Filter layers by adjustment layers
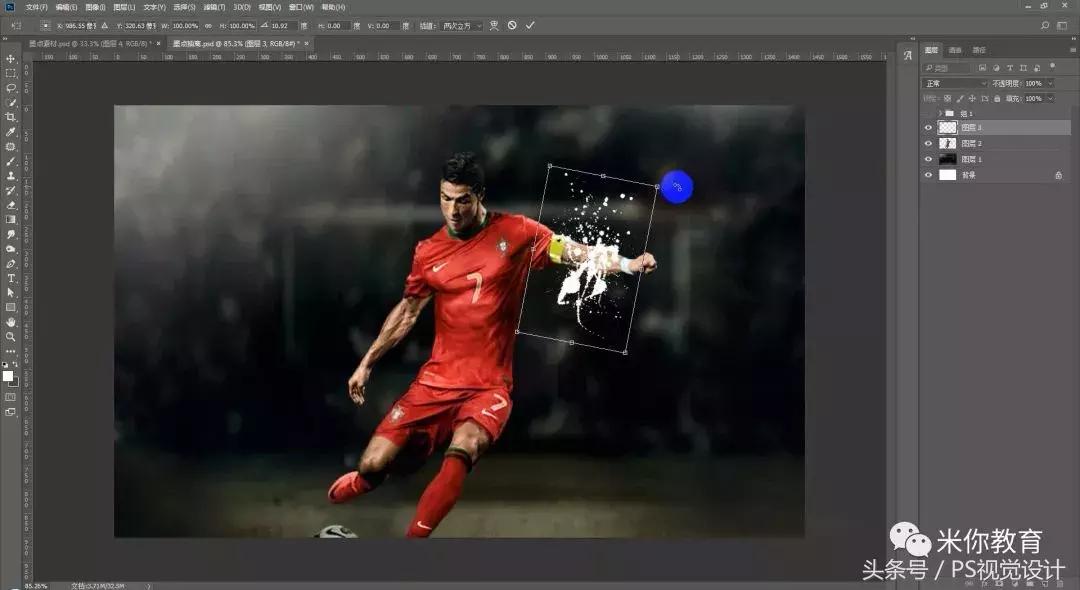Screen dimensions: 1080x590 pyautogui.click(x=996, y=67)
